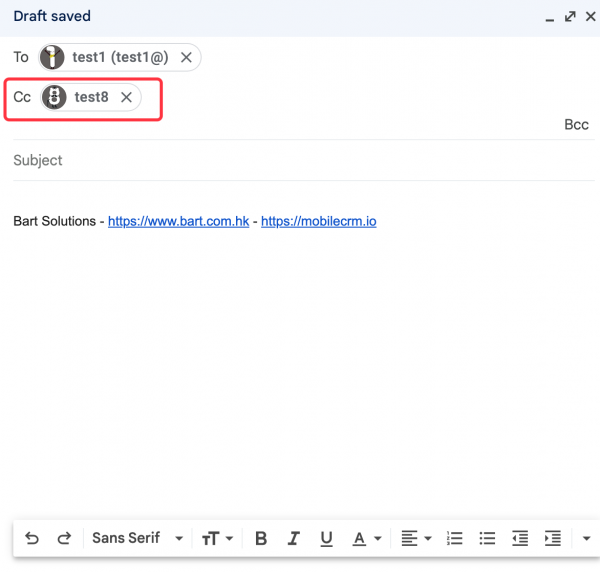The height and width of the screenshot is (572, 600).
Task: Undo the last edit
Action: [32, 538]
